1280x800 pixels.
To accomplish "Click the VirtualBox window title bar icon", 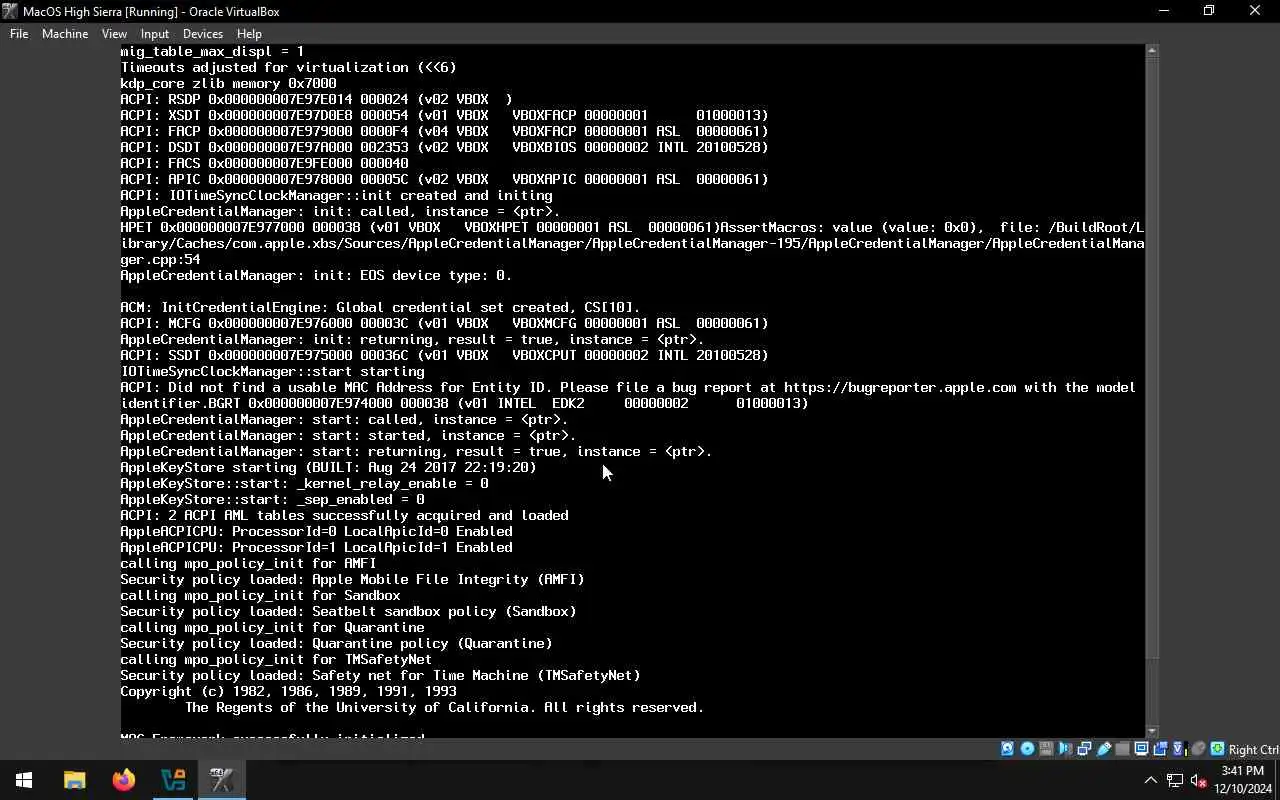I will tap(10, 11).
